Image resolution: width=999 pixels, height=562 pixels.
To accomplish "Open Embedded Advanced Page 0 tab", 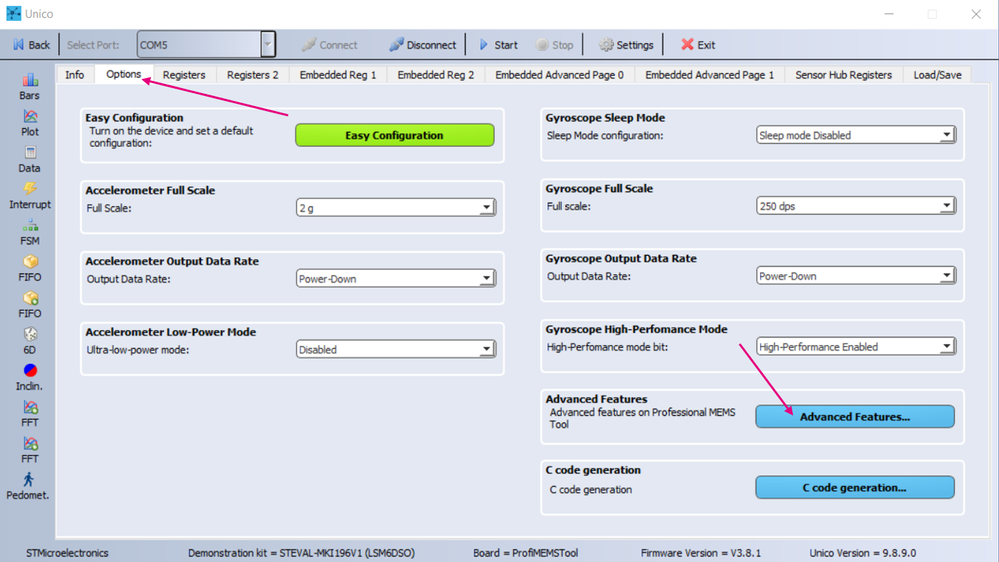I will coord(559,75).
